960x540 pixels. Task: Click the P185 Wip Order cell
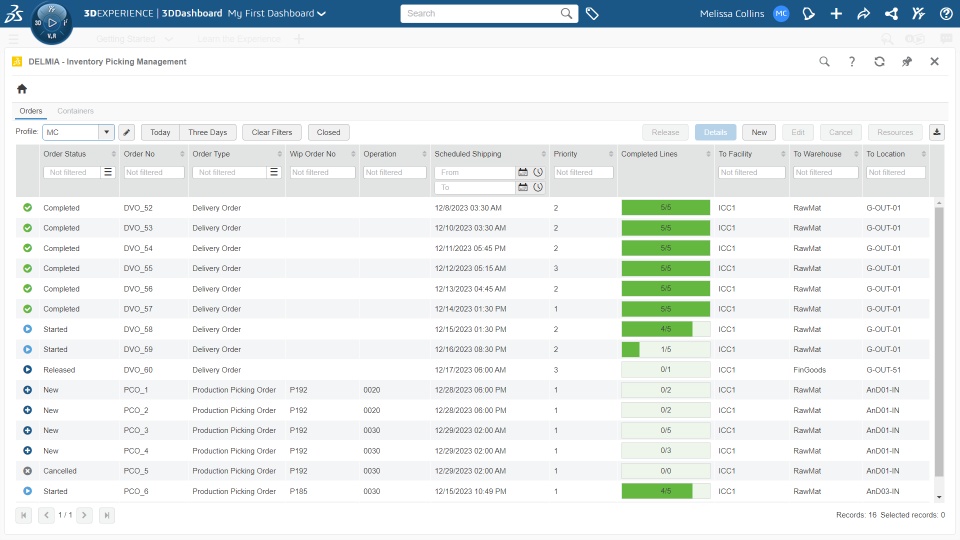(x=299, y=491)
